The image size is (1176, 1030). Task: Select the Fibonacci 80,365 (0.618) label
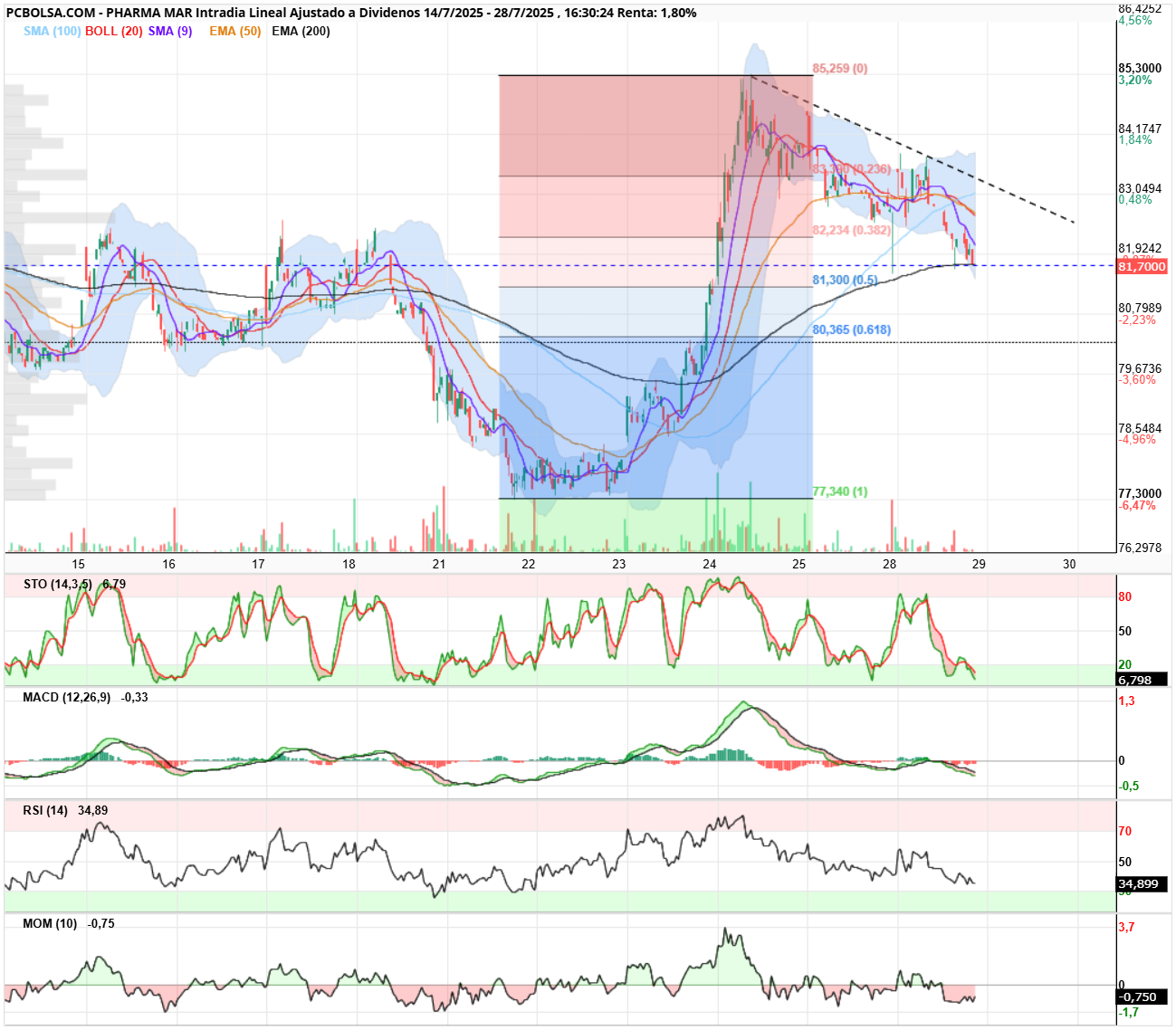coord(851,329)
